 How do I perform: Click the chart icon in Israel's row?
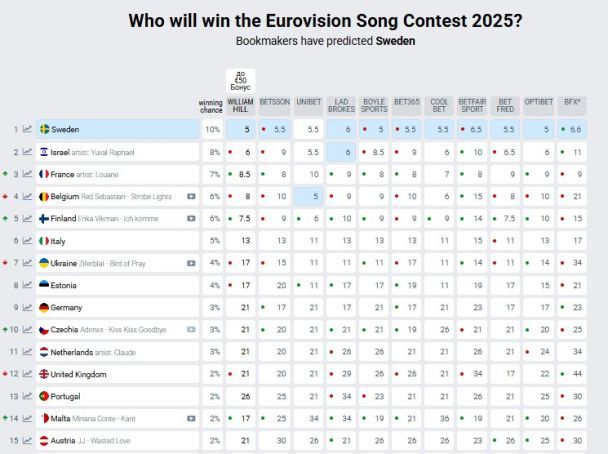pos(27,152)
